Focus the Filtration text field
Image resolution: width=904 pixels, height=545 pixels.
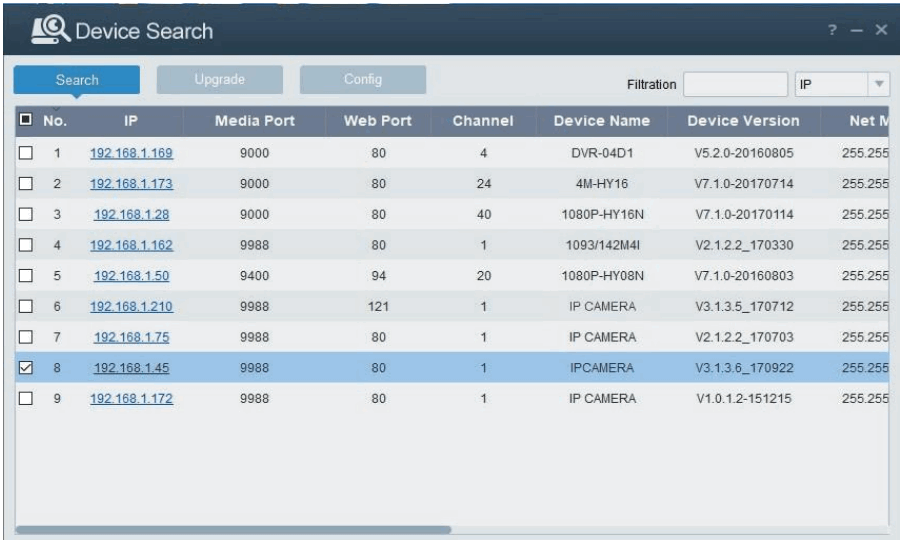(735, 84)
